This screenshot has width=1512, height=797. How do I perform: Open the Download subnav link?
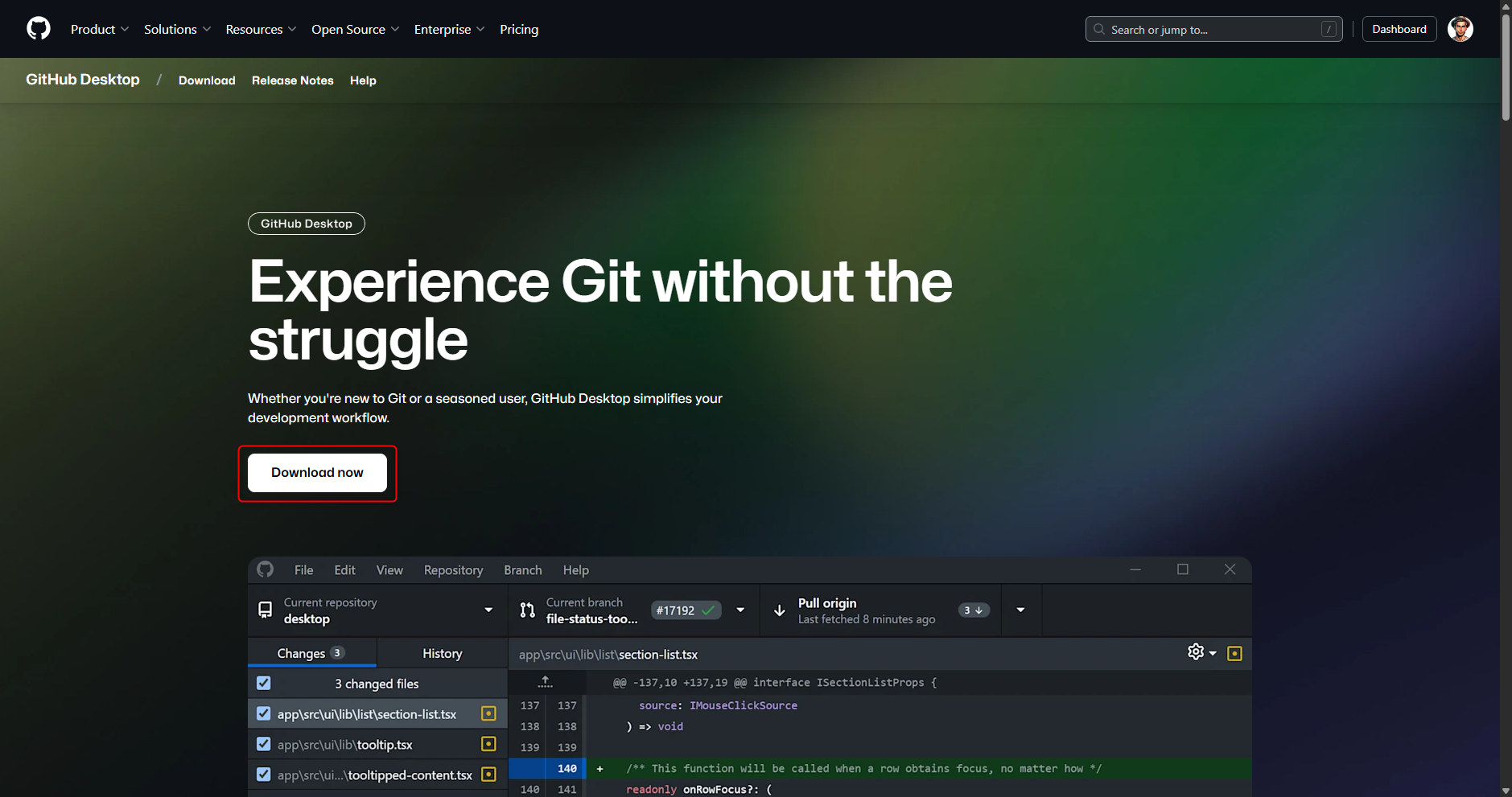(x=207, y=80)
